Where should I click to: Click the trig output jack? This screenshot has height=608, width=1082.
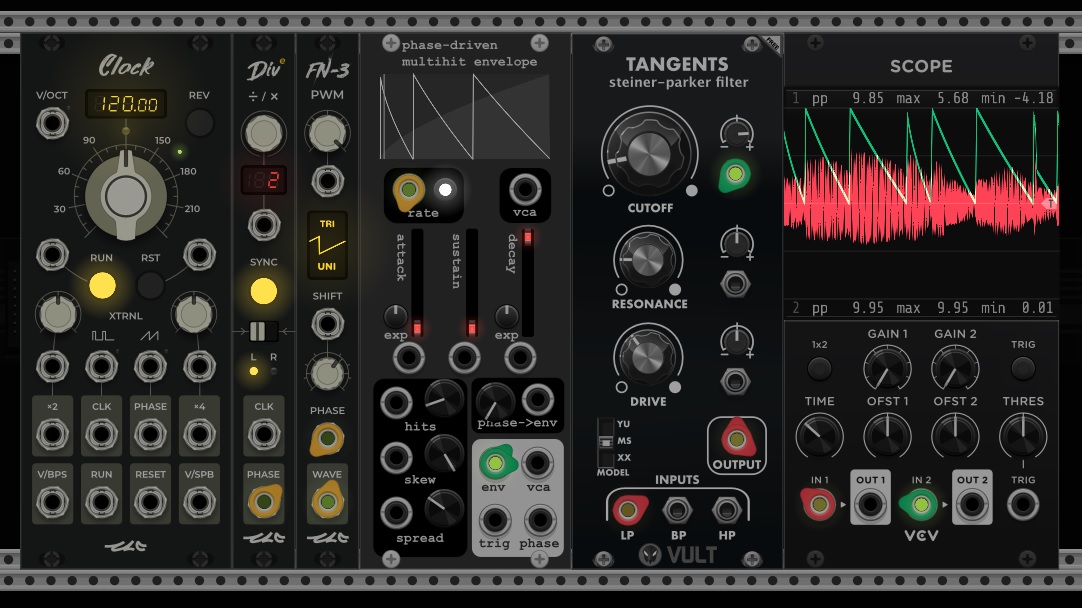495,520
